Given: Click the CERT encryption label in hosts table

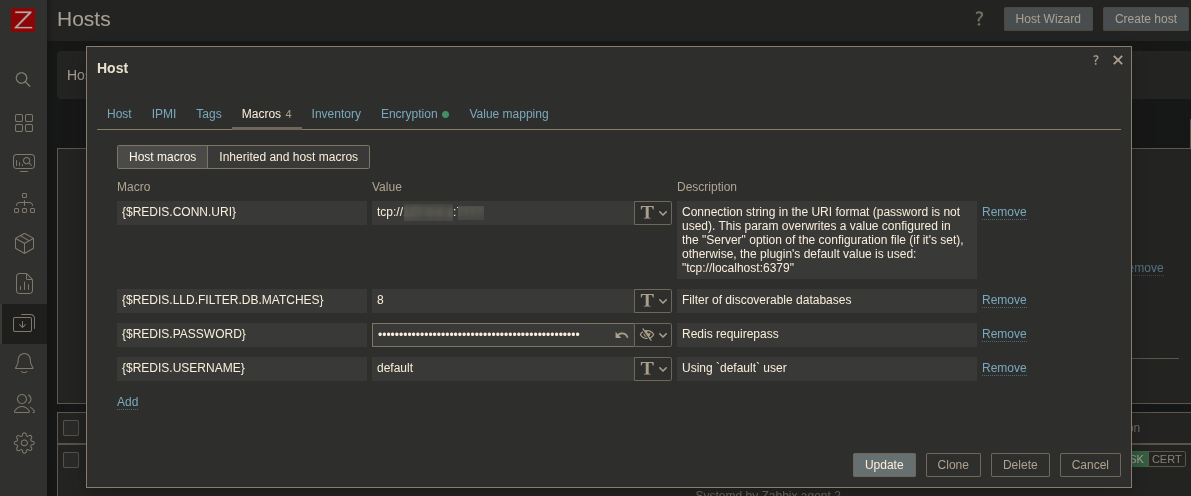Looking at the screenshot, I should (x=1167, y=460).
